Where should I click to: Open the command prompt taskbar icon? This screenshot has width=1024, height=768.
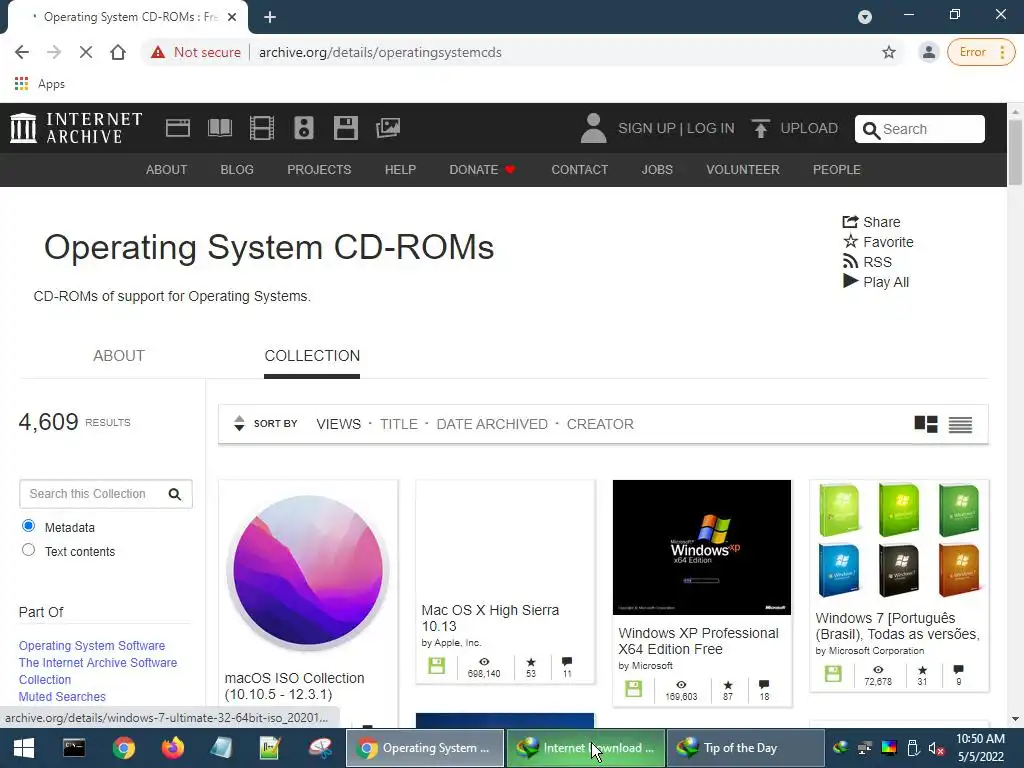74,748
